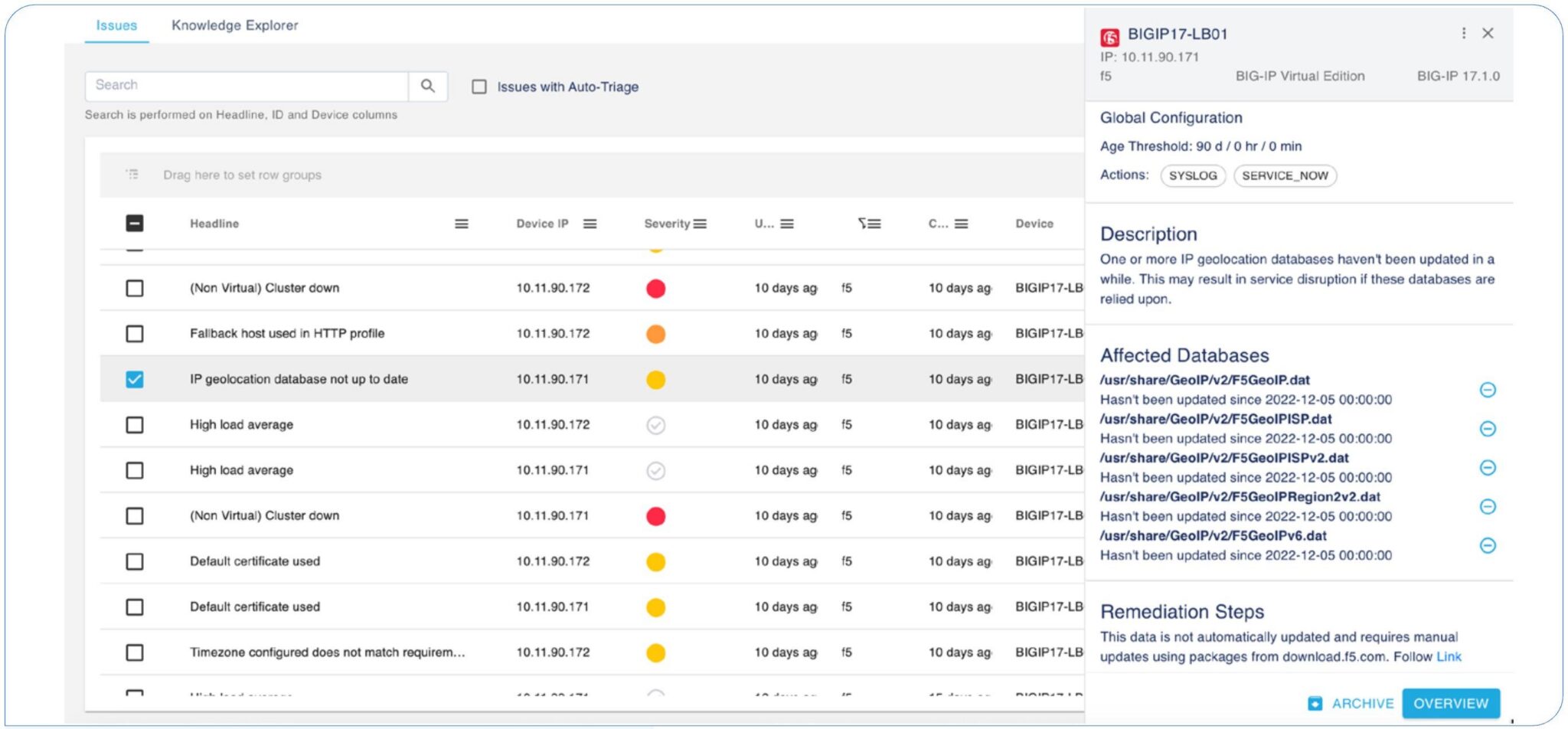Click the SYSLOG action chip
The height and width of the screenshot is (729, 1568).
[1193, 175]
